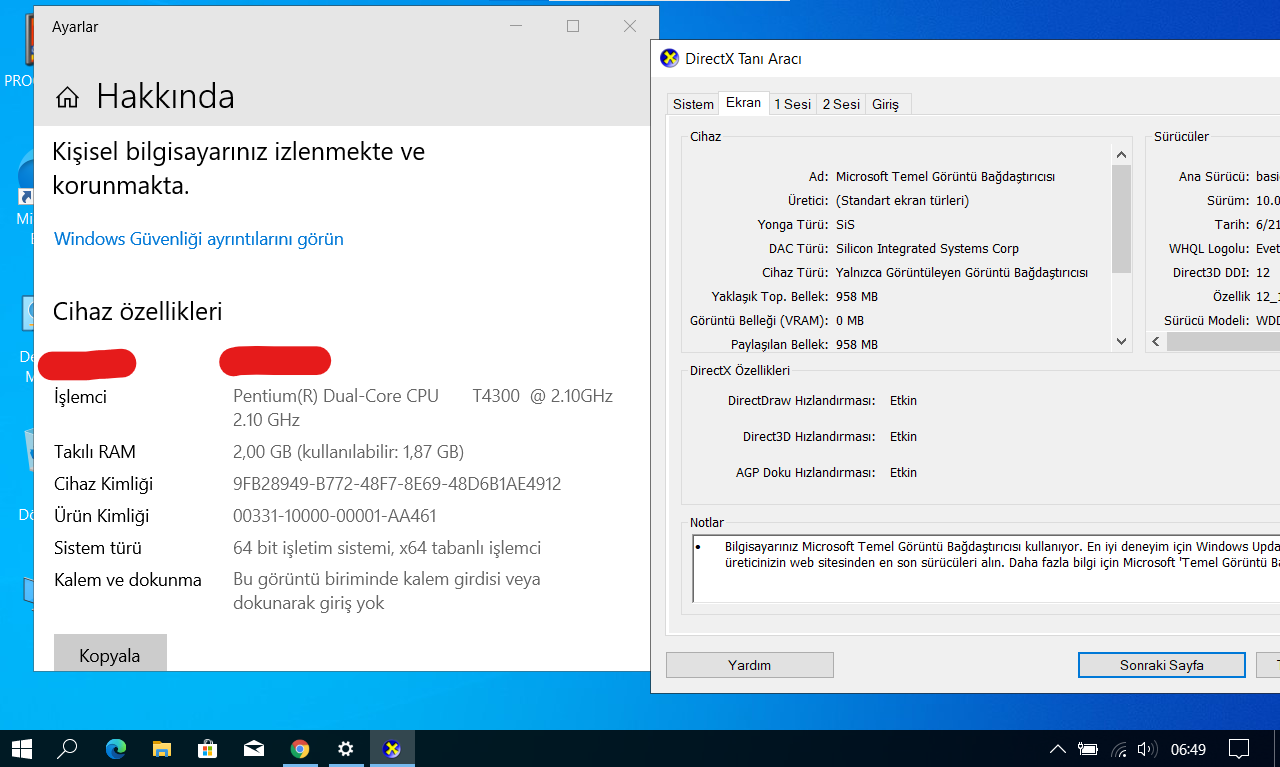This screenshot has height=767, width=1280.
Task: Click Direct3D Hızlandırması Etkin value
Action: click(903, 437)
